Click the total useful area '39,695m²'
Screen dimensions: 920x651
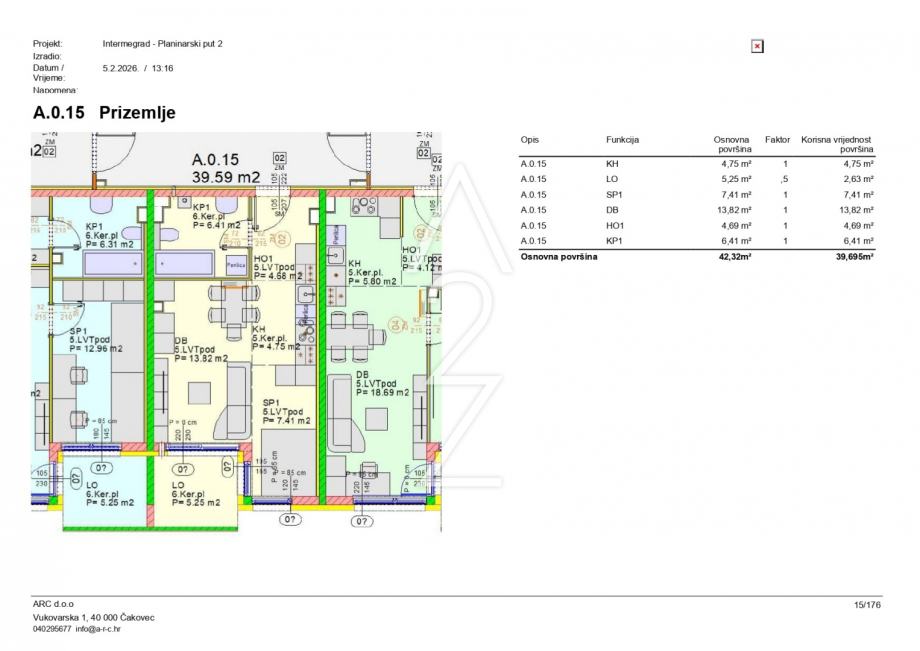(x=855, y=256)
